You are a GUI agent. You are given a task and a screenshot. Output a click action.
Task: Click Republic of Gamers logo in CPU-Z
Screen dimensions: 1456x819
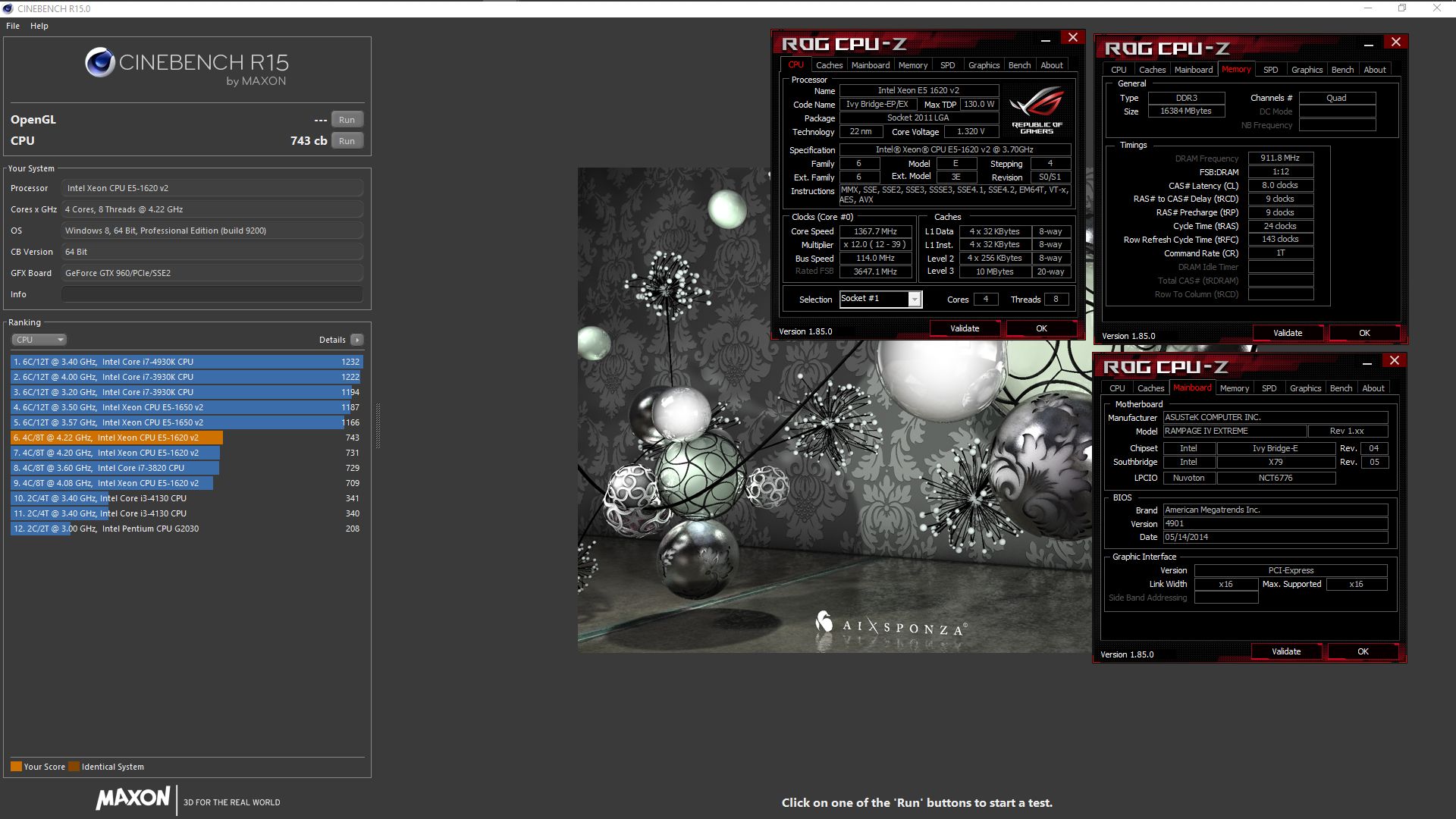coord(1037,110)
